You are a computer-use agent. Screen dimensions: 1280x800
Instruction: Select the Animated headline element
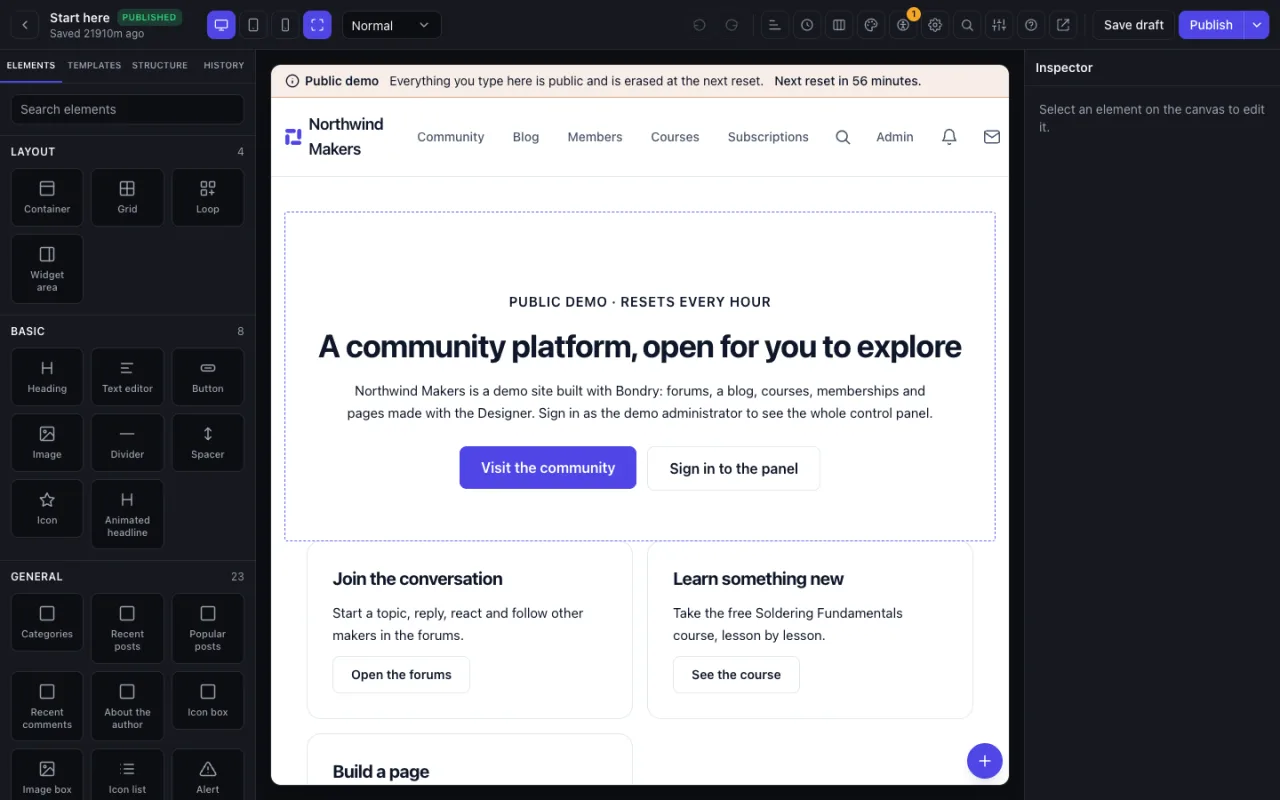[127, 514]
